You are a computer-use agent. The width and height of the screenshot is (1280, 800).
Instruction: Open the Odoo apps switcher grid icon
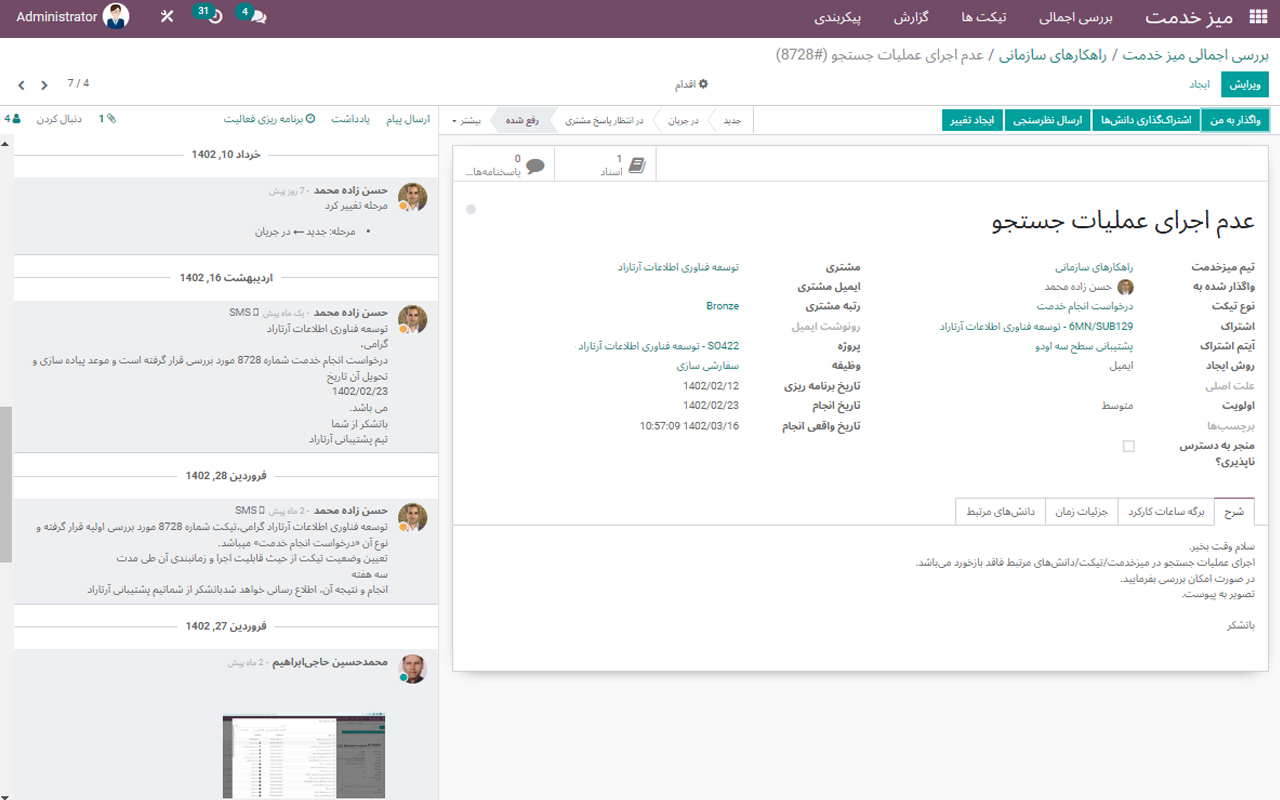1257,16
